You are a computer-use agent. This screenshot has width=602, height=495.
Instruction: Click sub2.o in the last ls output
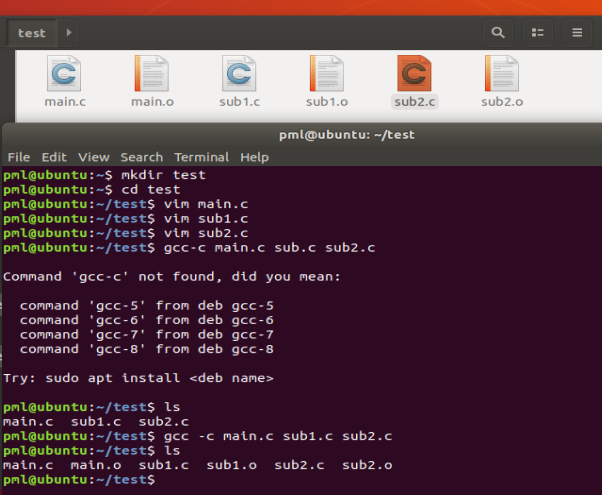(x=367, y=465)
